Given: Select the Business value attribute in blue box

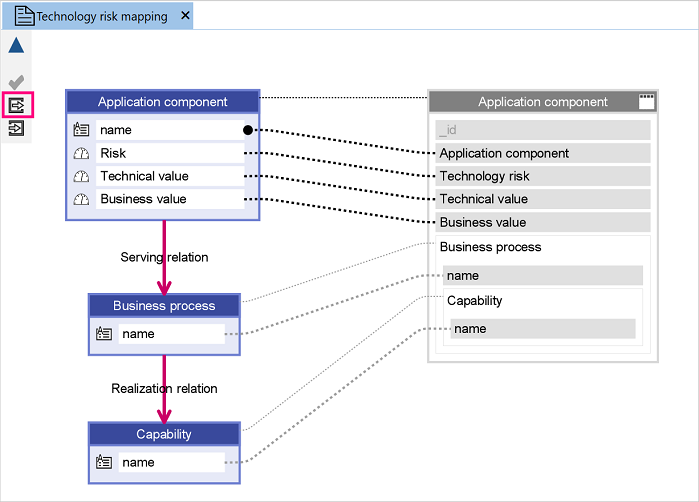Looking at the screenshot, I should [x=170, y=199].
